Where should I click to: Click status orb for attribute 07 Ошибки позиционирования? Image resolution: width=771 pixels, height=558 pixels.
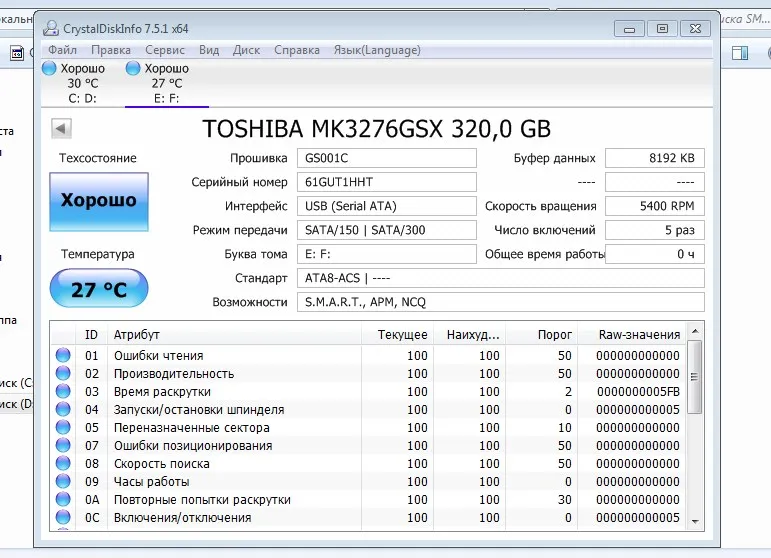(63, 445)
